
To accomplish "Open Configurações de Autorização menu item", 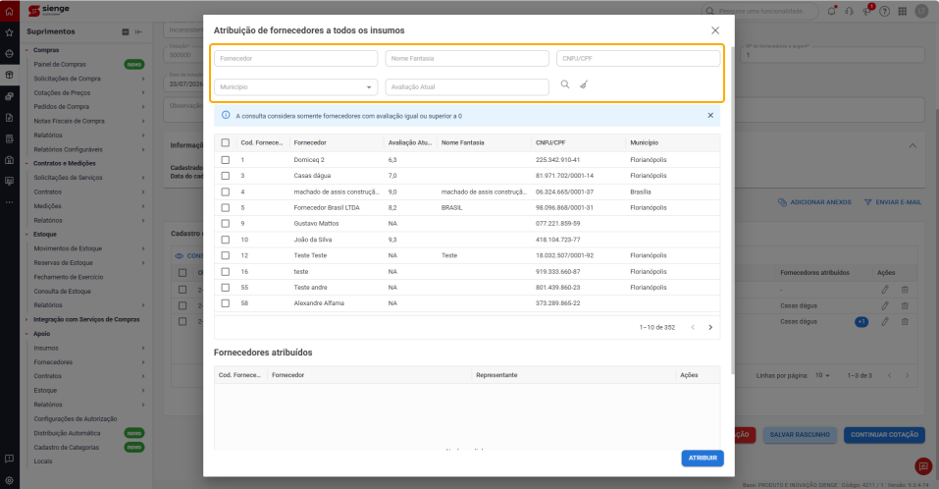I will 75,419.
